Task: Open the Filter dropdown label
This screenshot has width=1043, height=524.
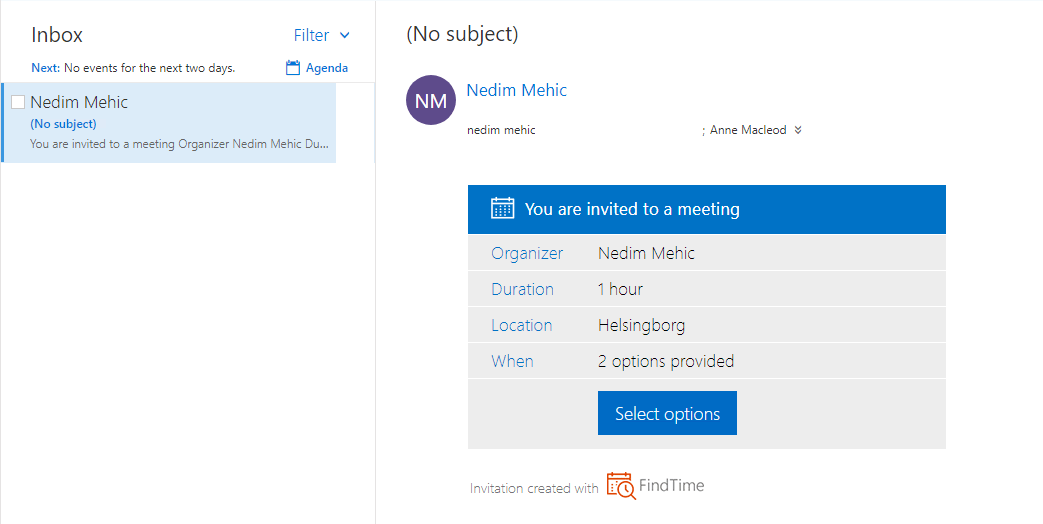Action: click(x=311, y=35)
